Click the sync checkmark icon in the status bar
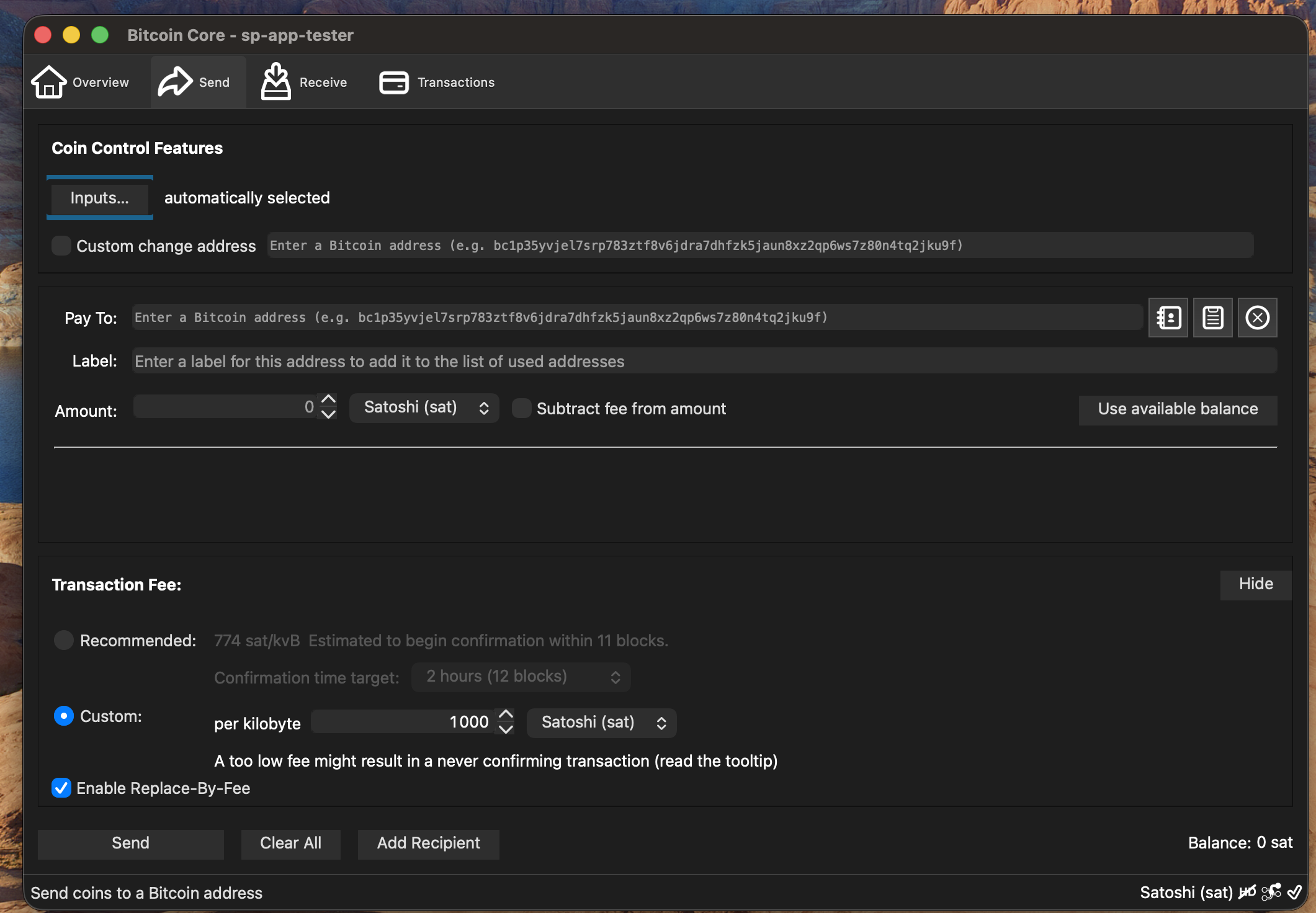This screenshot has width=1316, height=913. click(x=1295, y=893)
